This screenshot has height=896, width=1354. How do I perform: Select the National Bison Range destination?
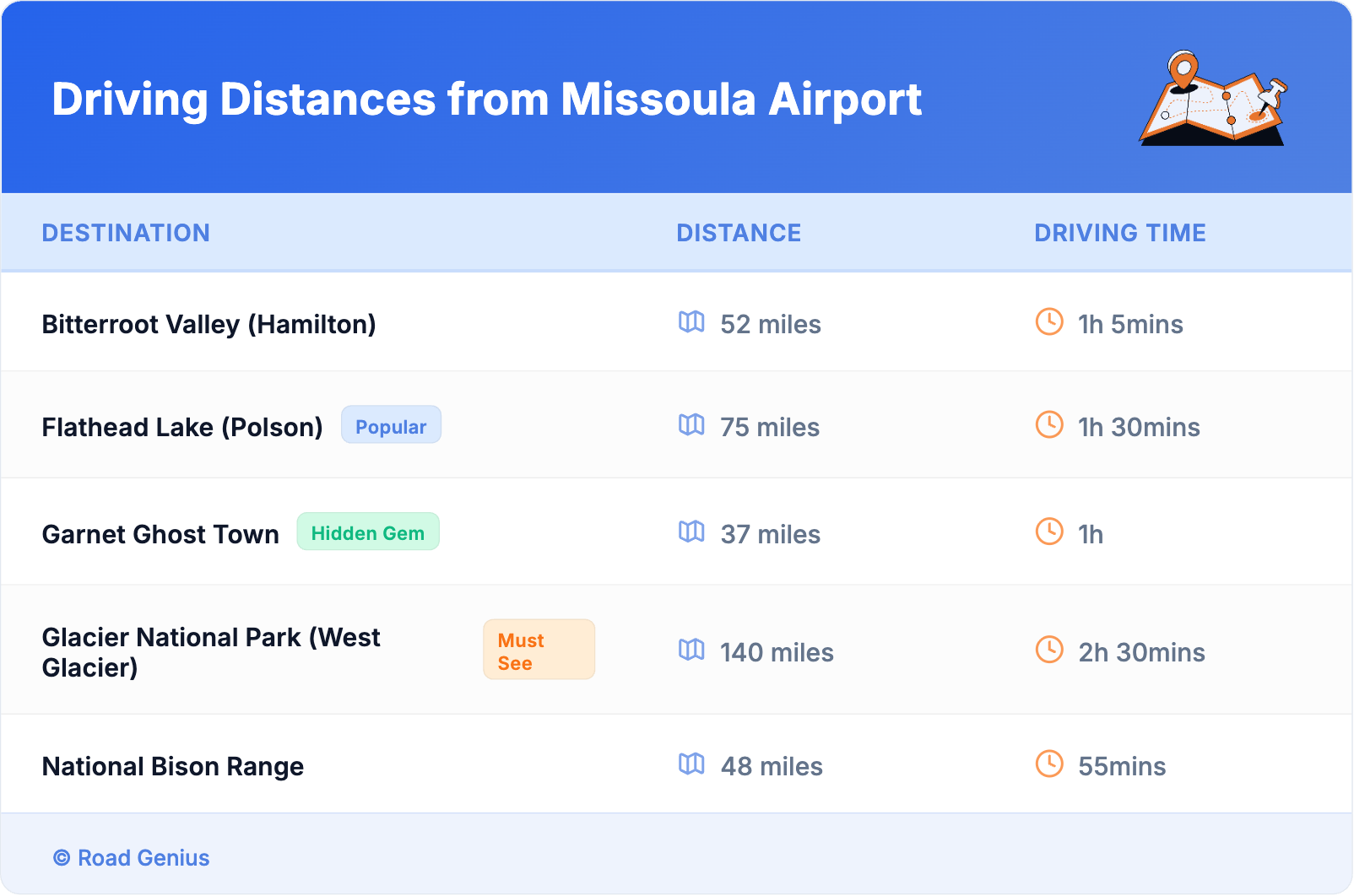coord(173,766)
